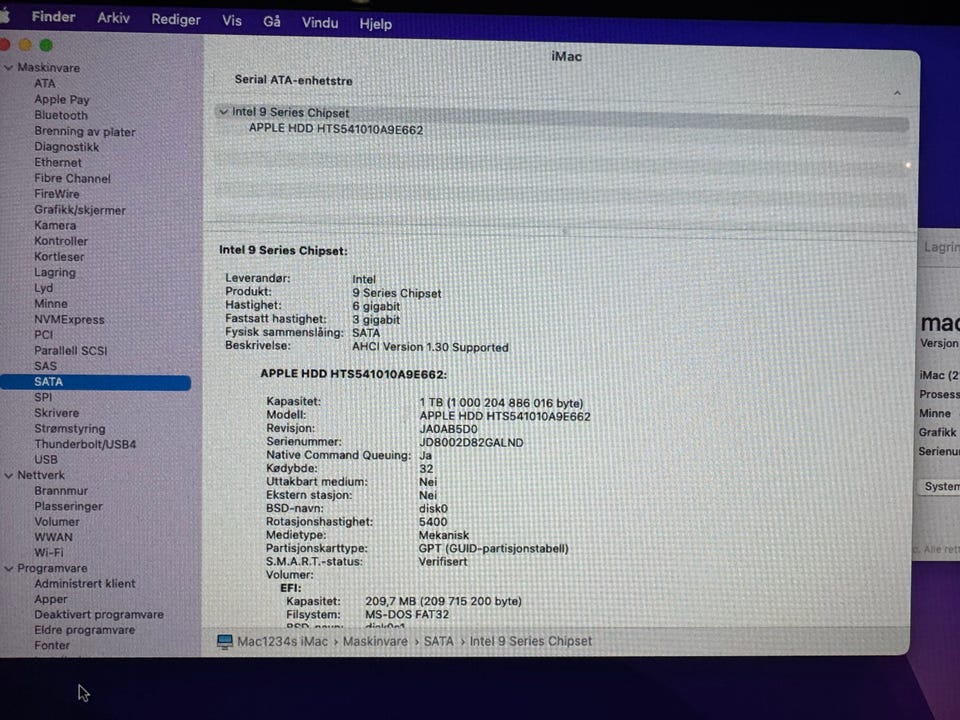The height and width of the screenshot is (720, 960).
Task: Select USB in the sidebar
Action: pos(46,460)
